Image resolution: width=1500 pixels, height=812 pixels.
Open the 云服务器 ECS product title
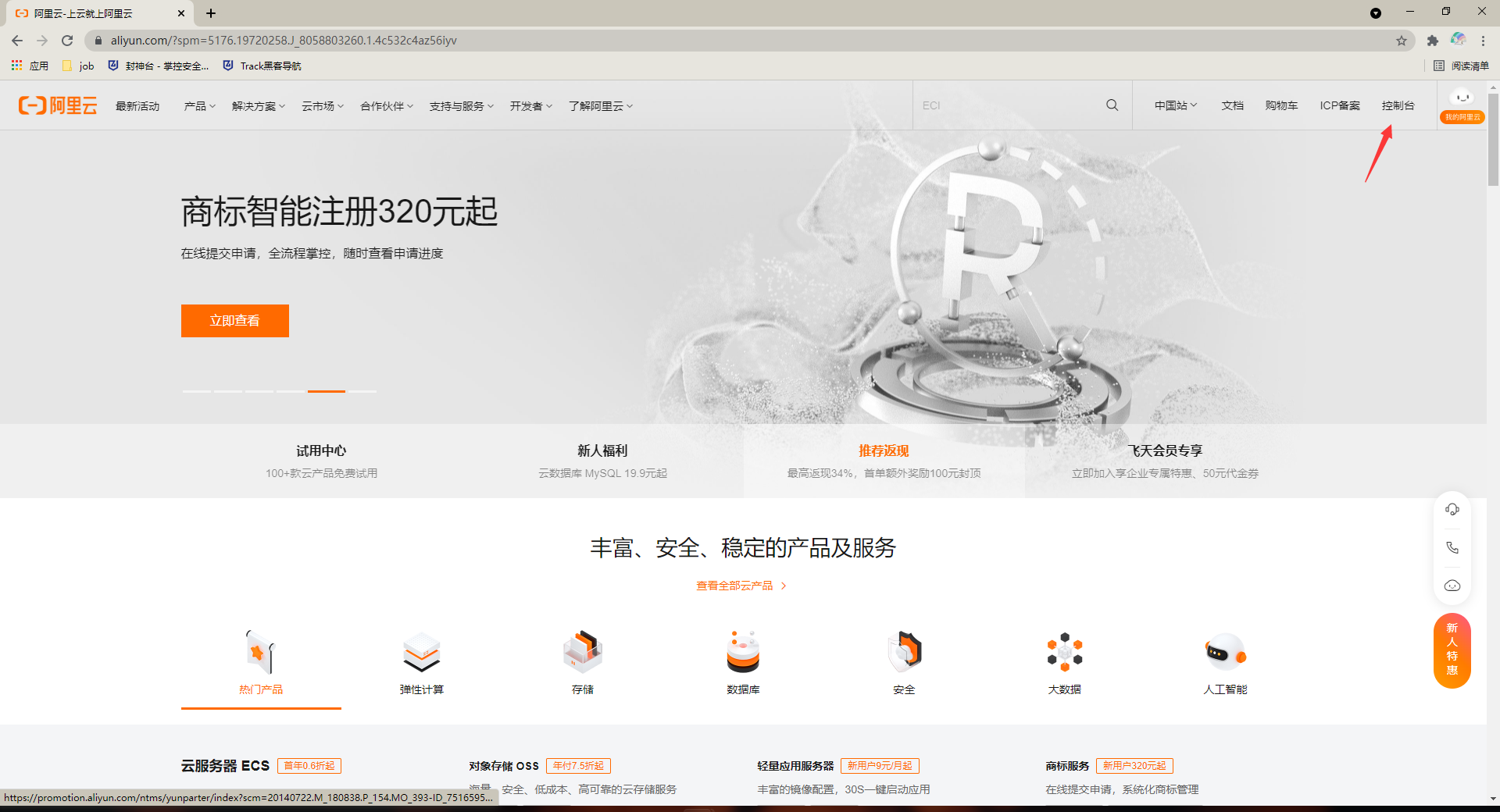pos(225,766)
